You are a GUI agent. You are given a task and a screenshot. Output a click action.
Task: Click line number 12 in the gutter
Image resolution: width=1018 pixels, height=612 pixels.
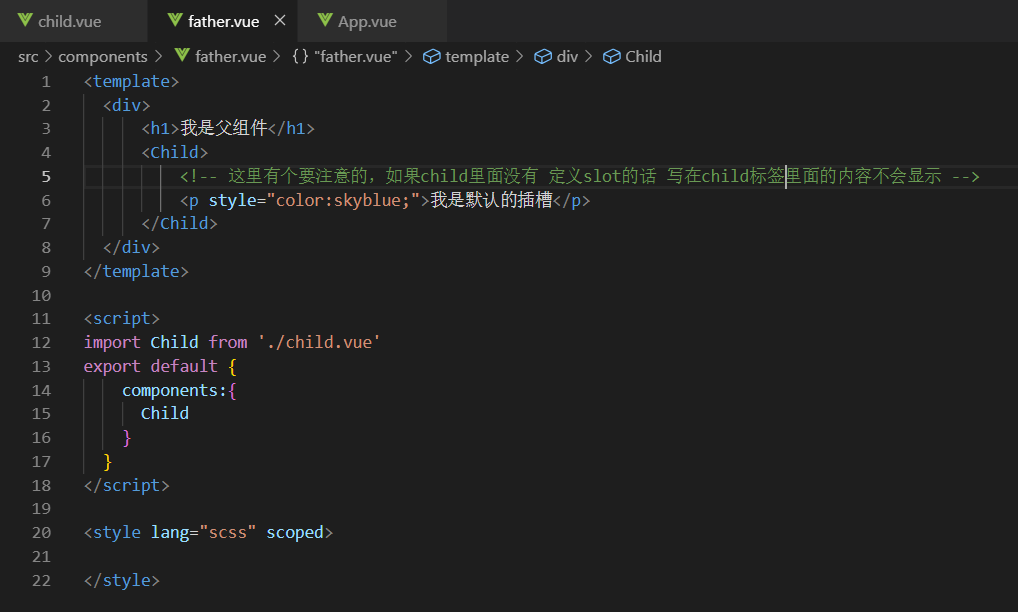(x=41, y=342)
